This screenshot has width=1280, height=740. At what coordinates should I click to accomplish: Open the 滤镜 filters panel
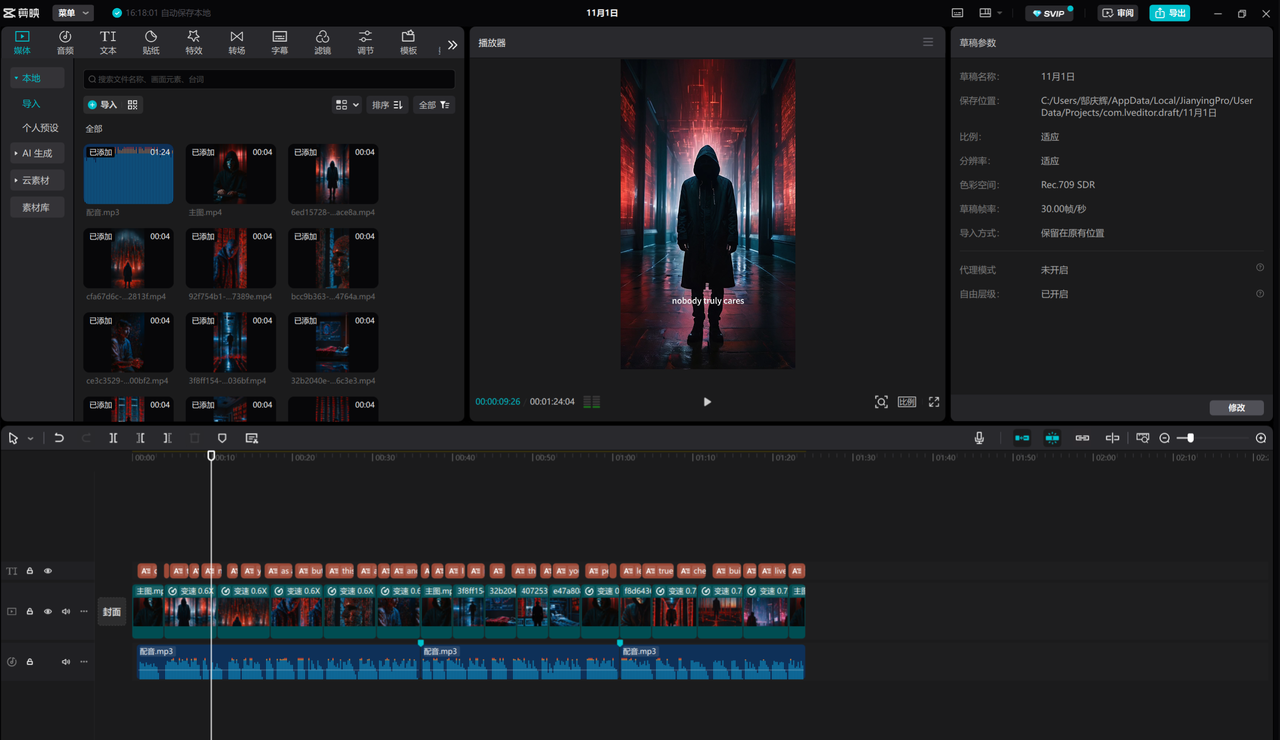point(322,42)
